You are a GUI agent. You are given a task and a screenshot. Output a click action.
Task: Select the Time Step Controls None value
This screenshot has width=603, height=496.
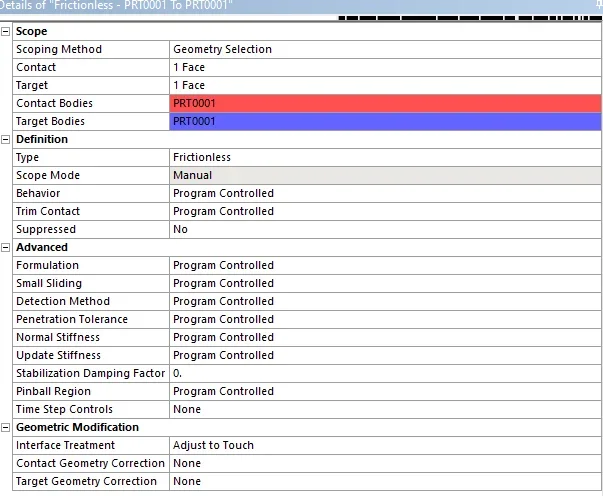coord(385,410)
